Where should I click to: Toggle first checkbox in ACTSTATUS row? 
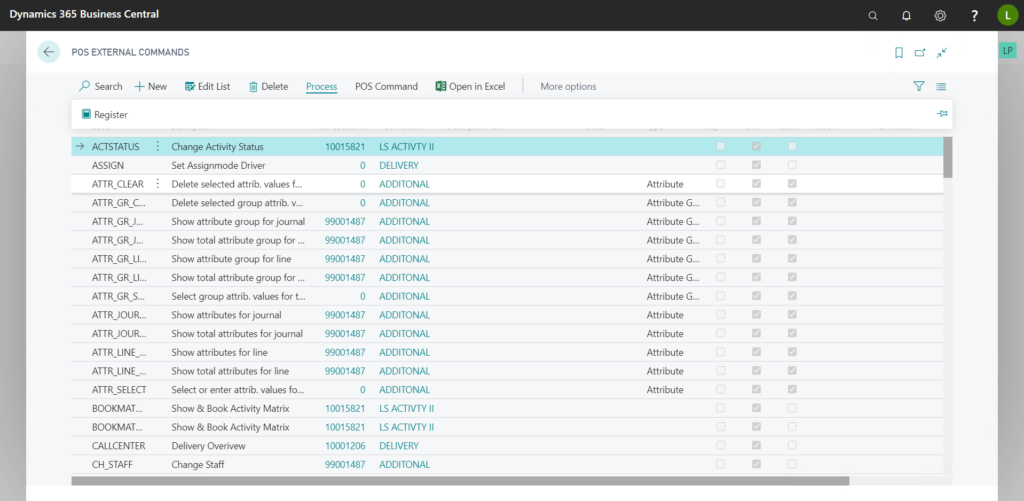click(x=720, y=146)
